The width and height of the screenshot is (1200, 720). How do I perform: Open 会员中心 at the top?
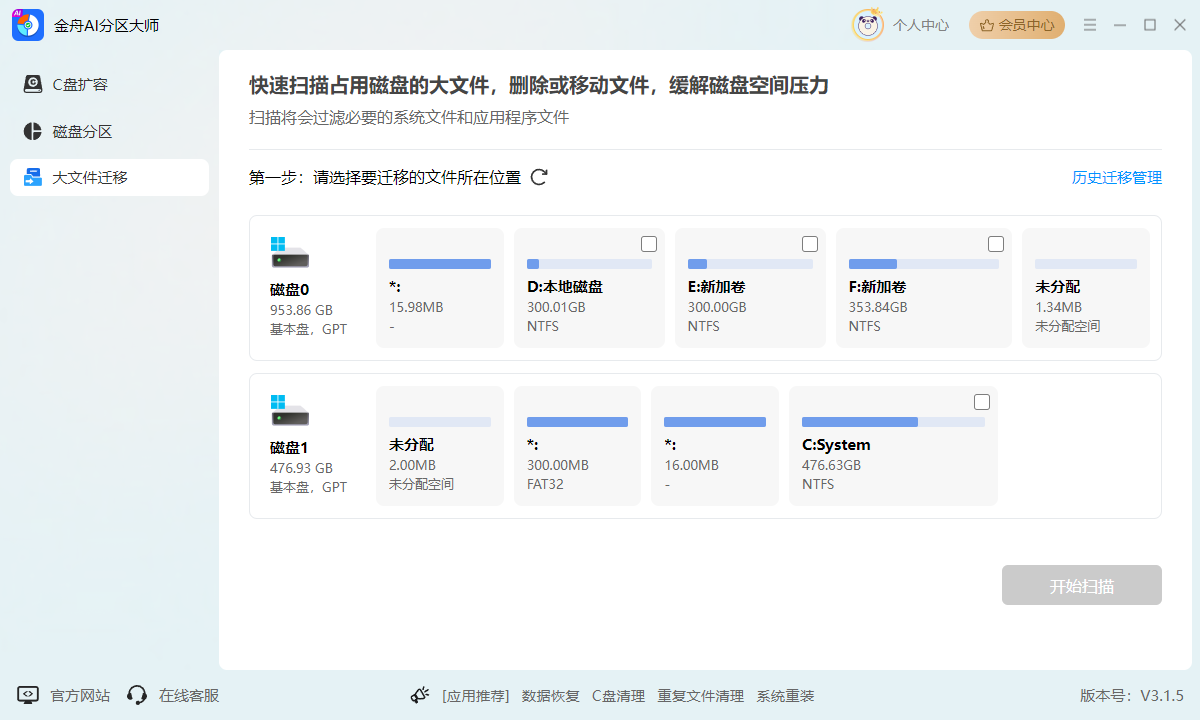pos(1016,25)
